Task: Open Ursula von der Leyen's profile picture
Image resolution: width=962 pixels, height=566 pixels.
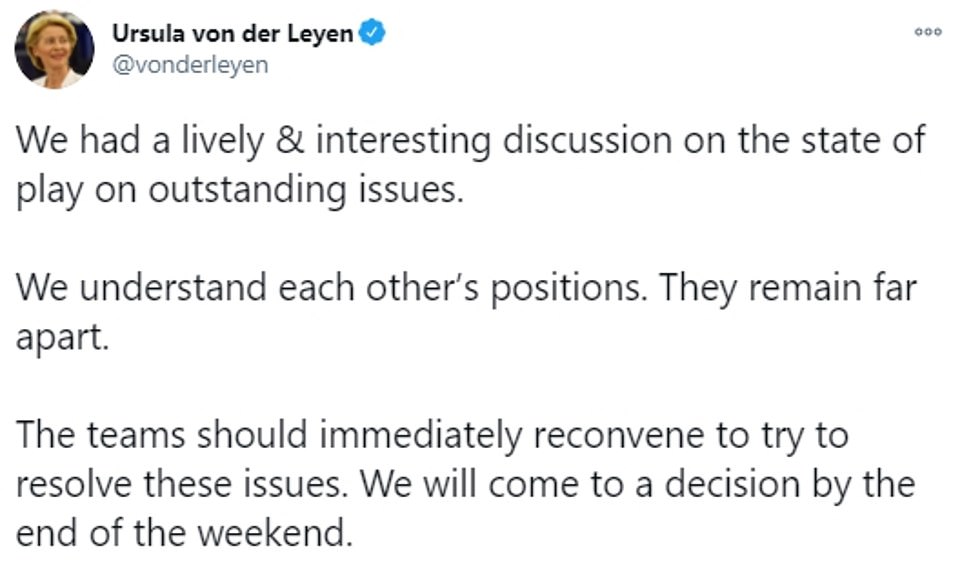Action: [x=55, y=50]
